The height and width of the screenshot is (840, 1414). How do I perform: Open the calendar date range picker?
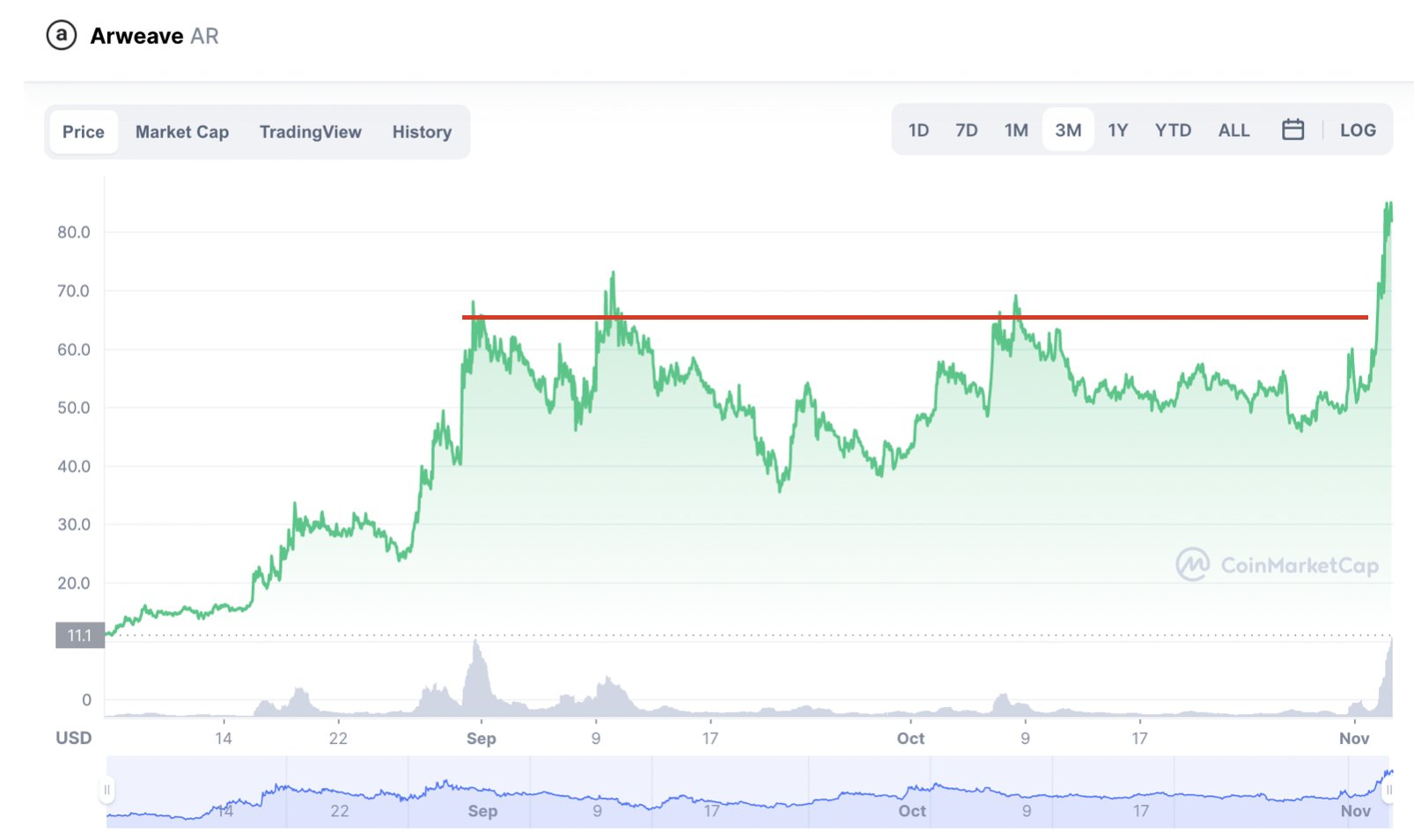click(x=1292, y=130)
